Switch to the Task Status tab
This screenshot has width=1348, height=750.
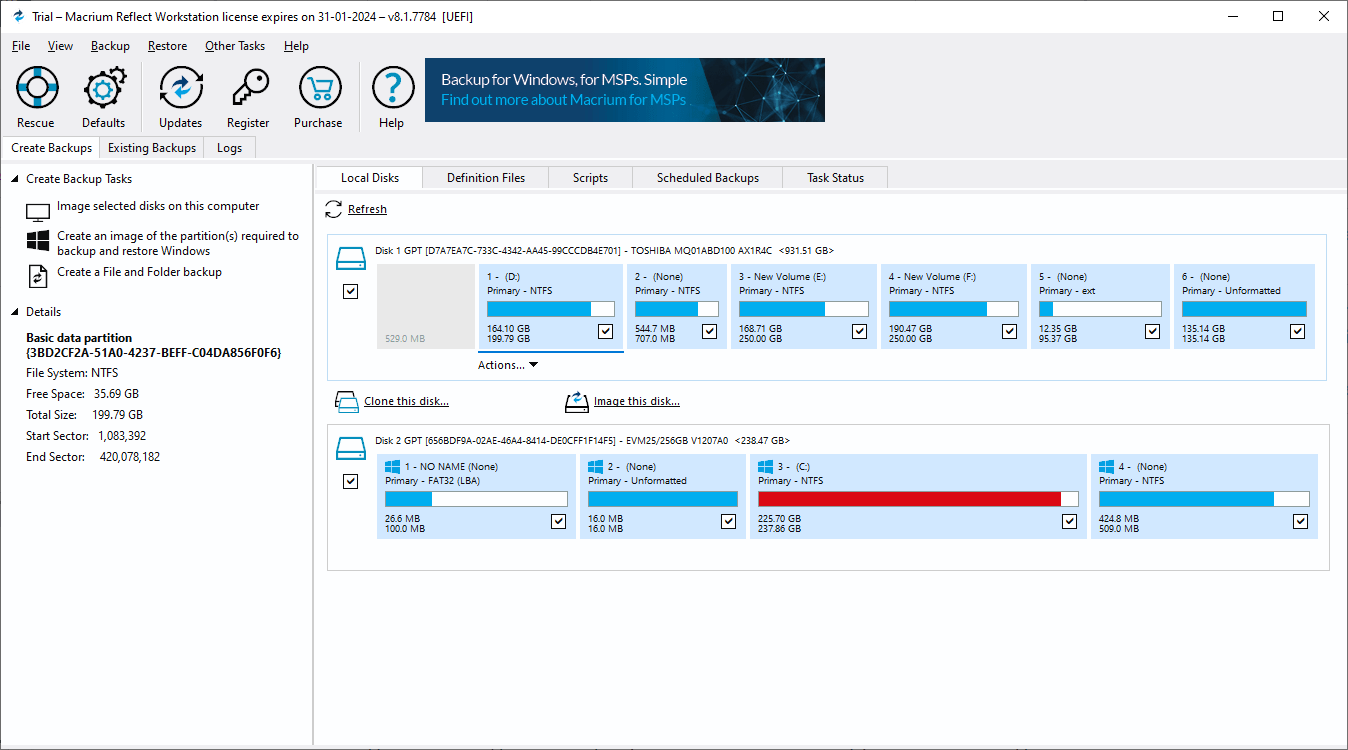836,178
